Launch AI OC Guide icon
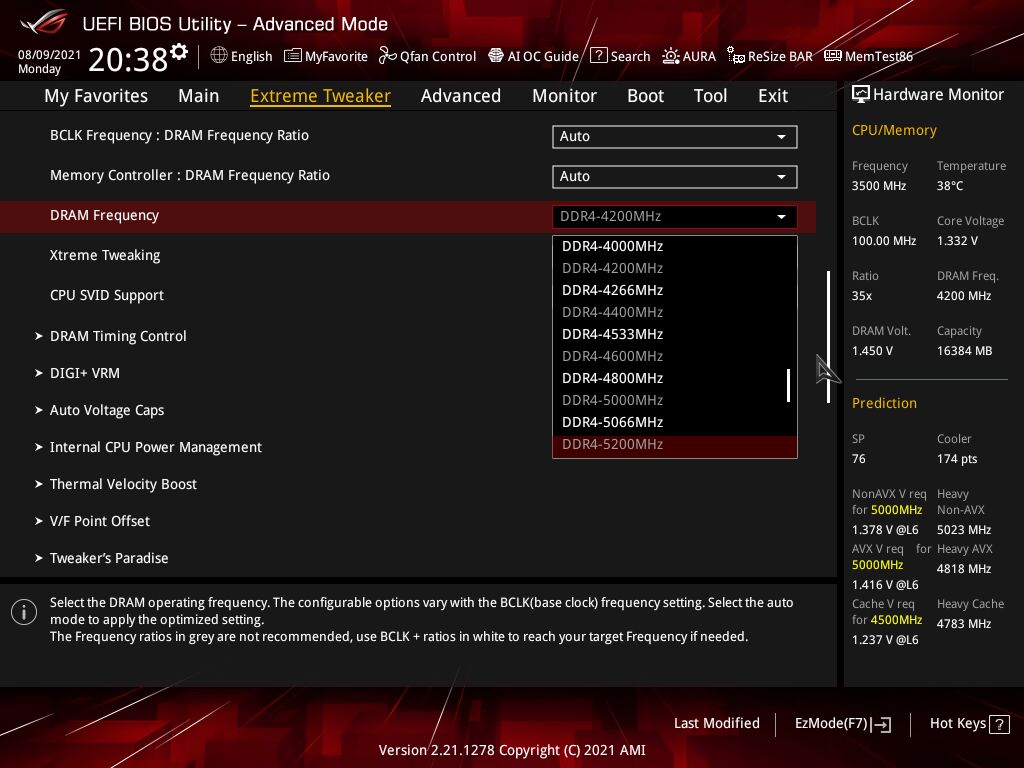Image resolution: width=1024 pixels, height=768 pixels. point(496,56)
